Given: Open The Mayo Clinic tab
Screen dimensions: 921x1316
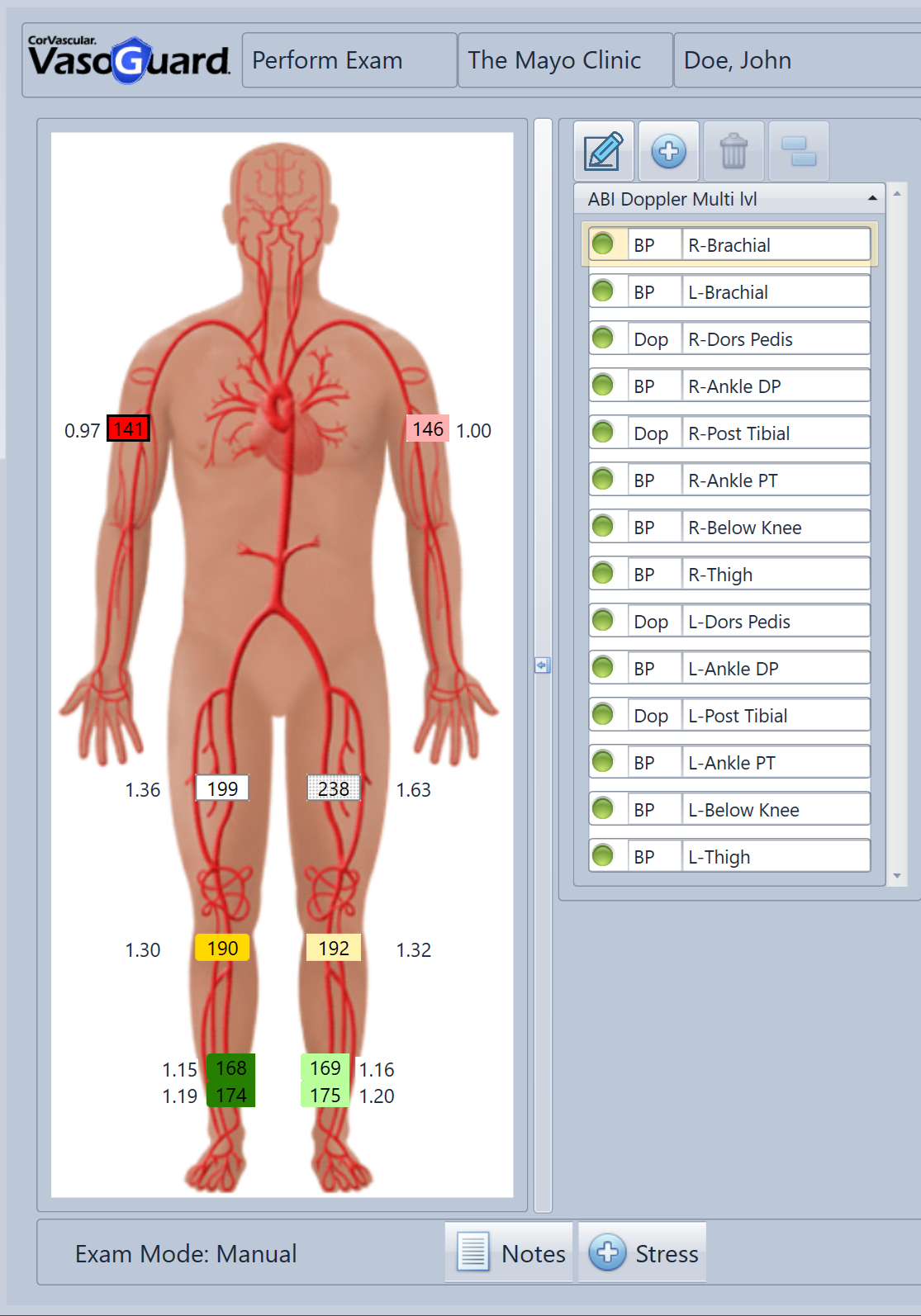Looking at the screenshot, I should (564, 60).
